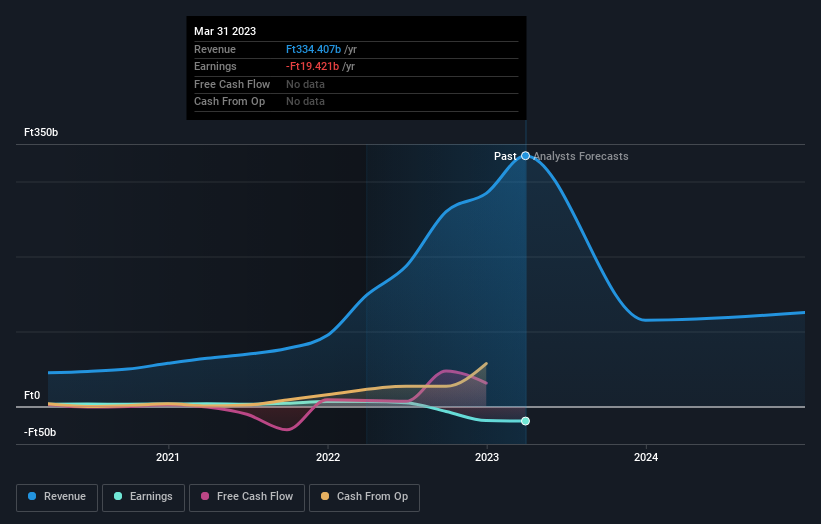Click the 'Cash From Op' row label in tooltip
821x524 pixels.
[x=229, y=102]
